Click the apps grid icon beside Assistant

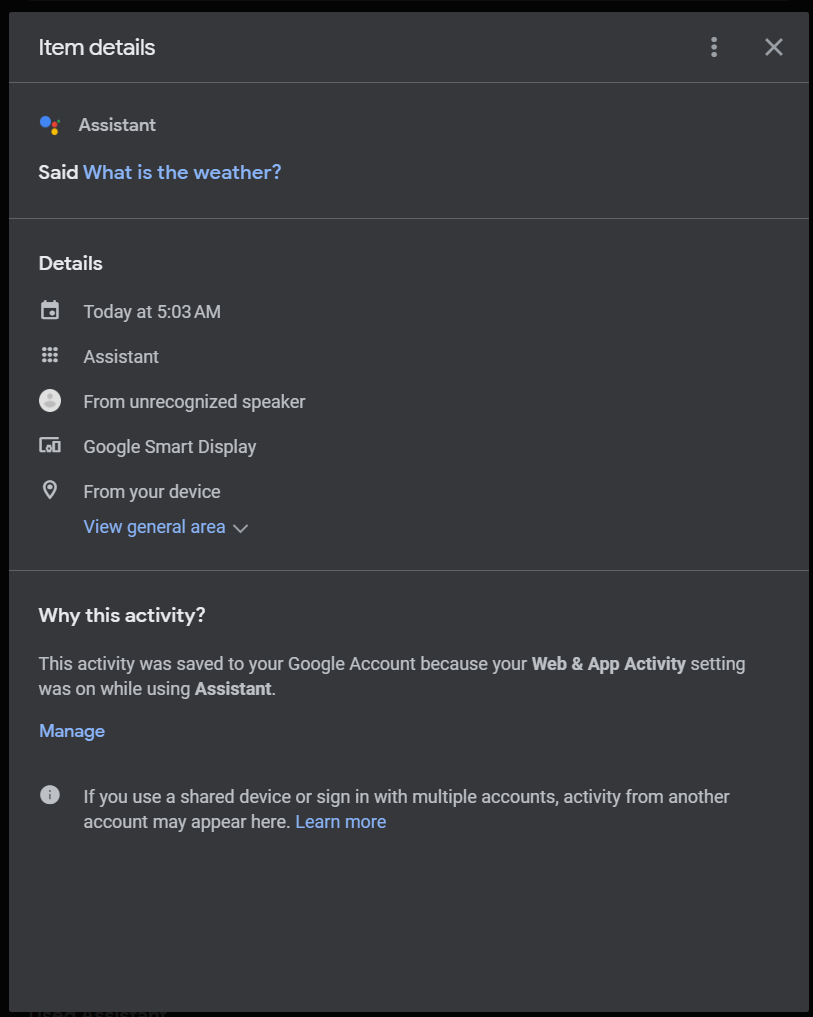point(50,356)
